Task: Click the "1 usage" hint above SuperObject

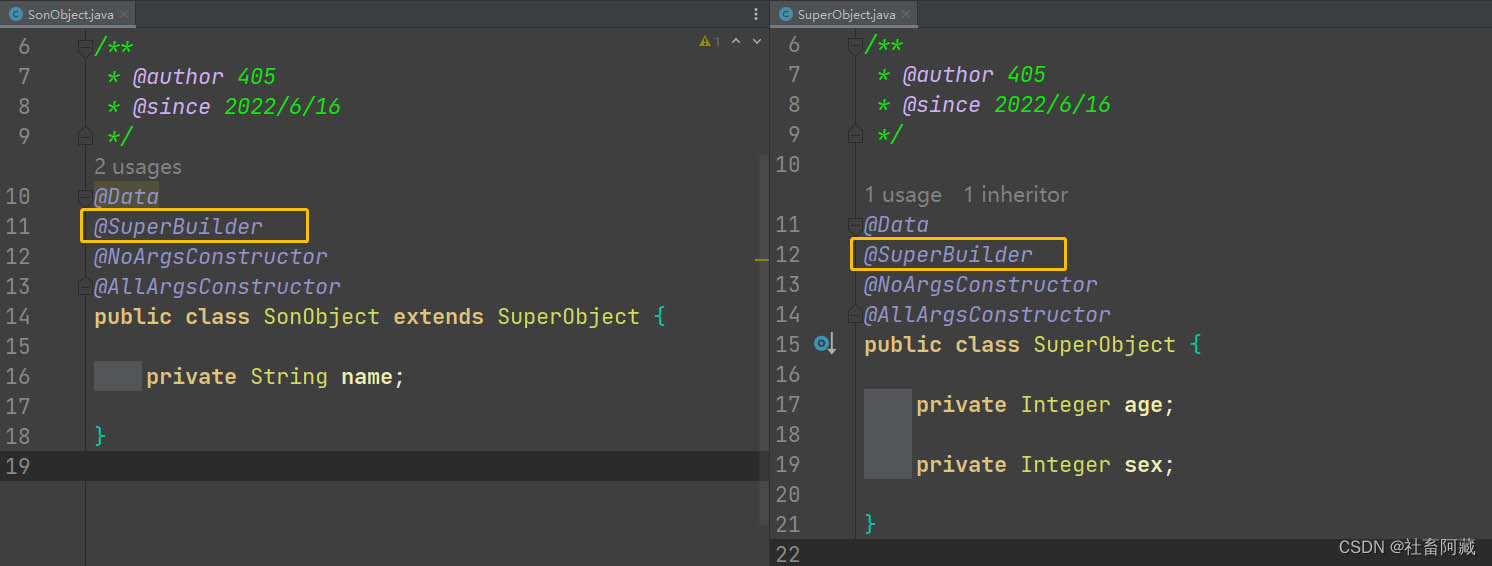Action: click(x=903, y=195)
